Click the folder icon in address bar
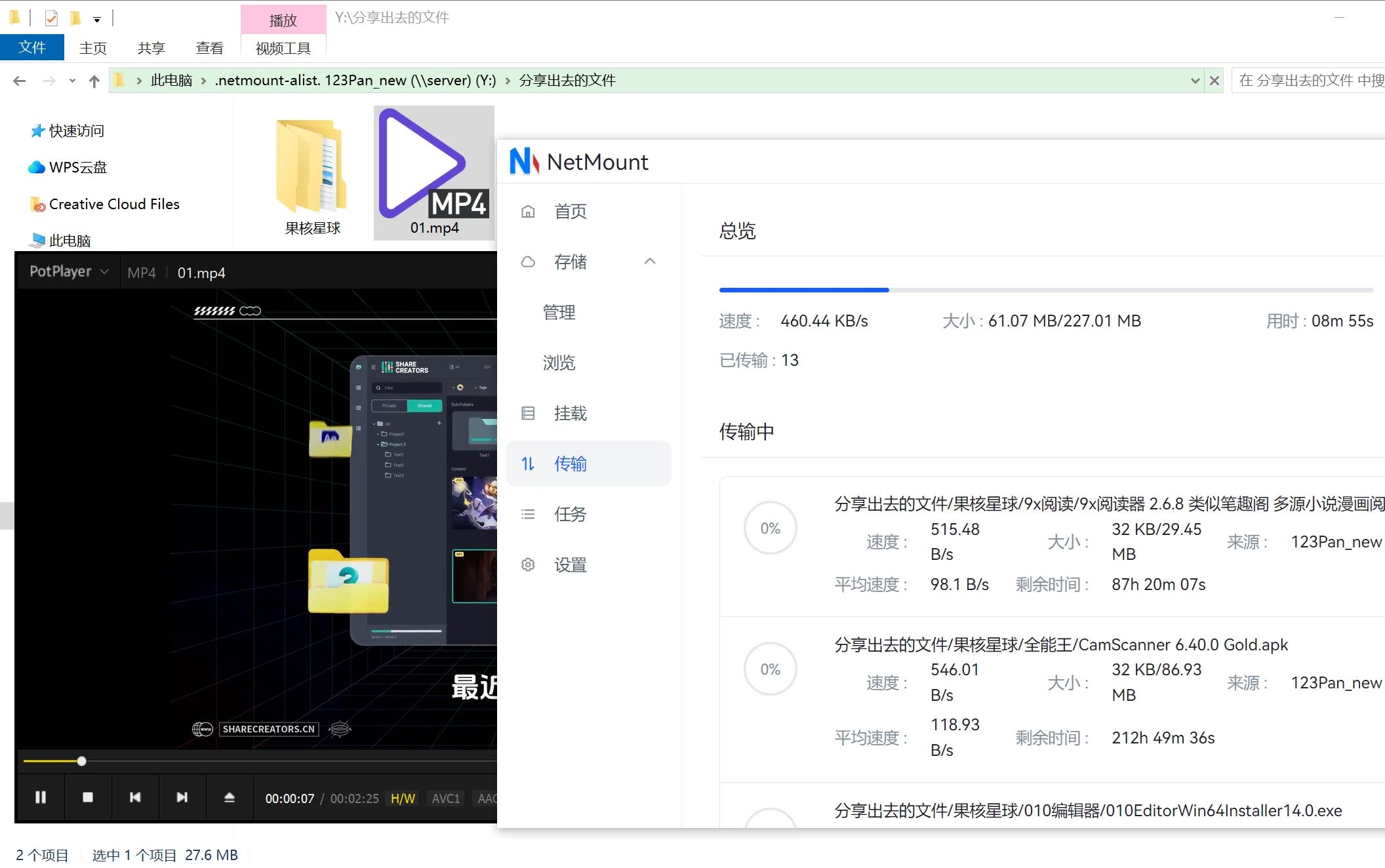The image size is (1385, 868). click(x=119, y=80)
